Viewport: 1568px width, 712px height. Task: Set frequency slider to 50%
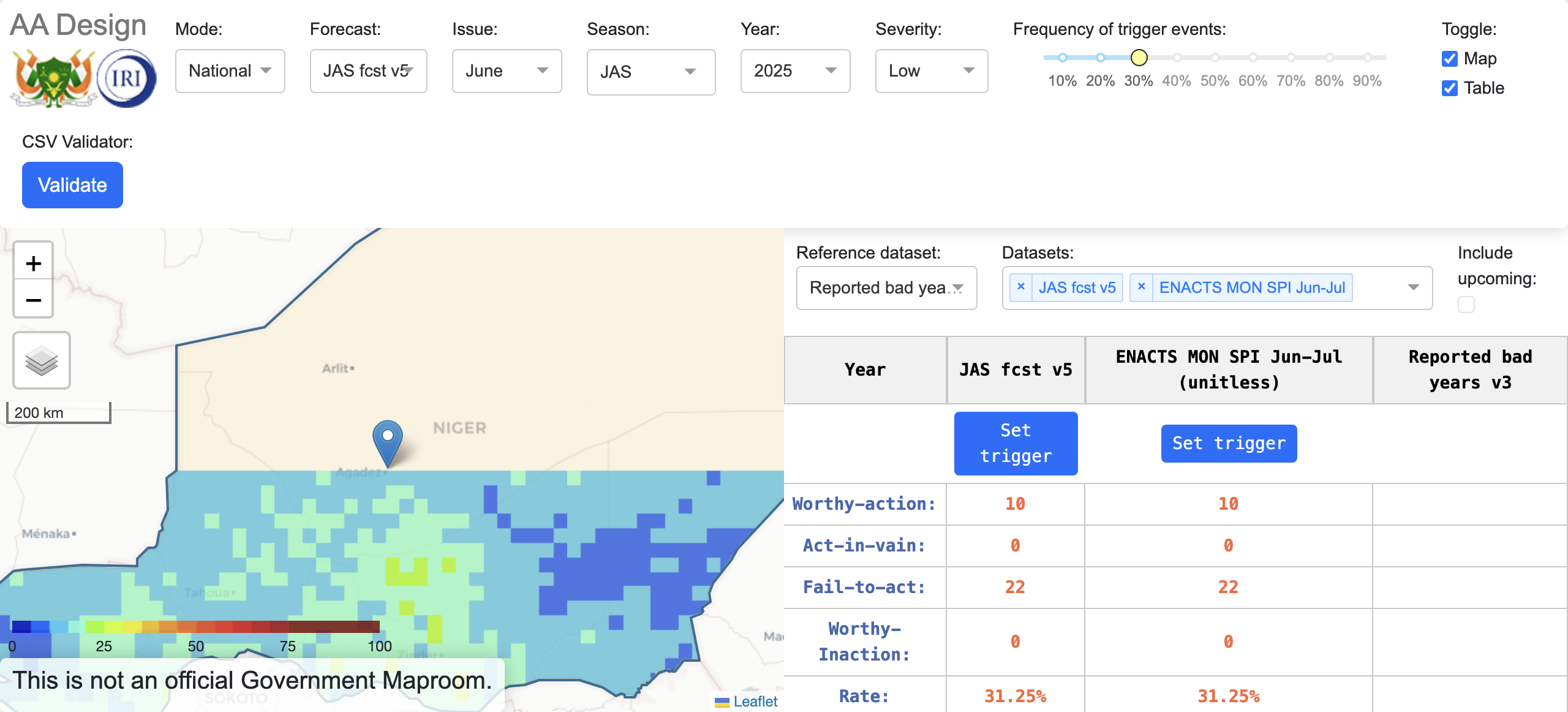1215,58
